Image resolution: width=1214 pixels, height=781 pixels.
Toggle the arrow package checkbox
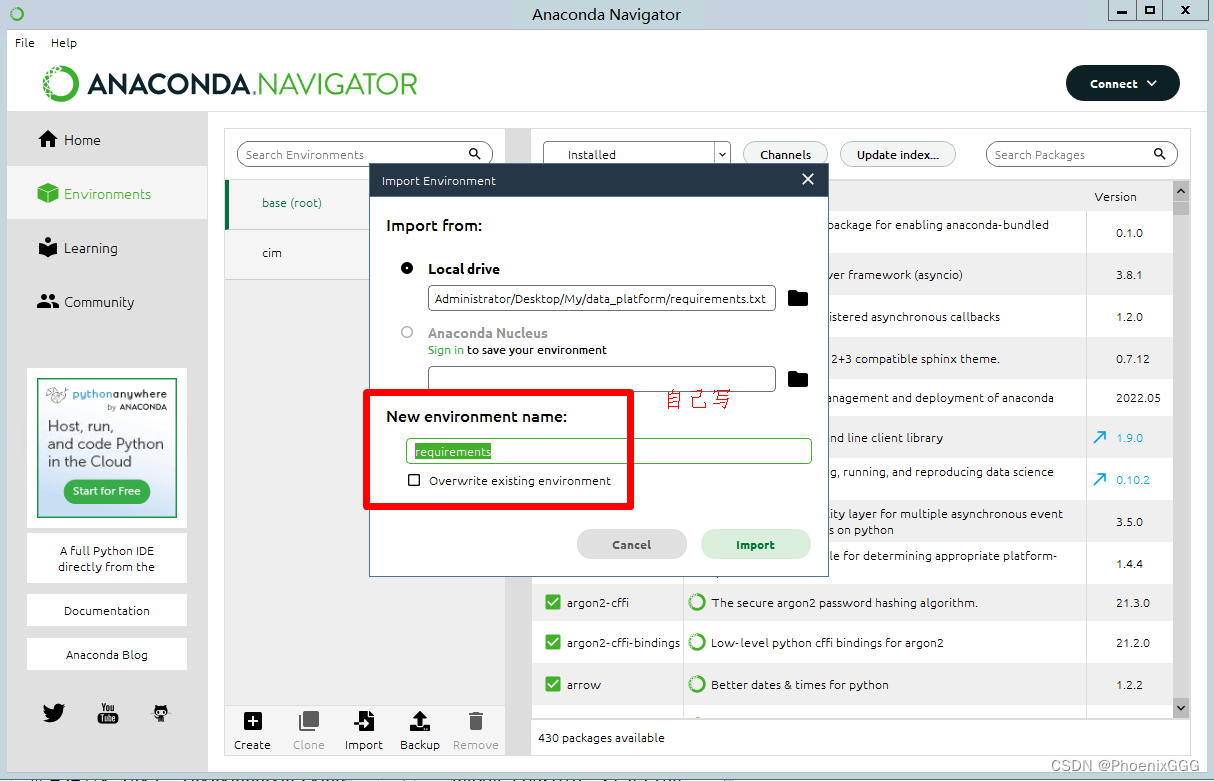click(x=552, y=684)
